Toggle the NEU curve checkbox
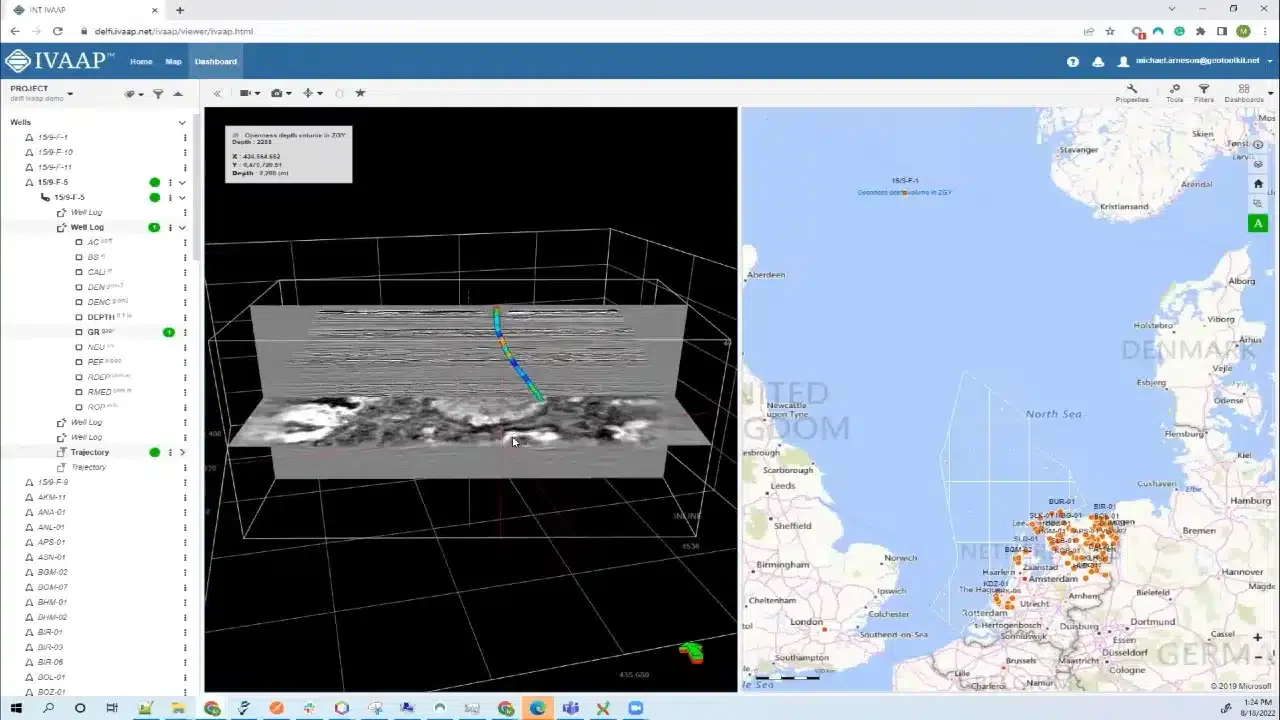Image resolution: width=1280 pixels, height=720 pixels. tap(80, 347)
